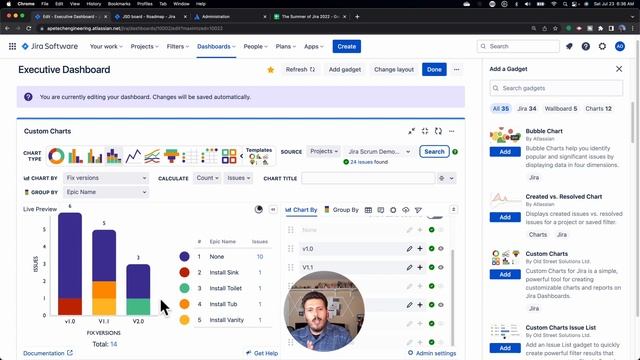Select the funnel chart type

[171, 156]
